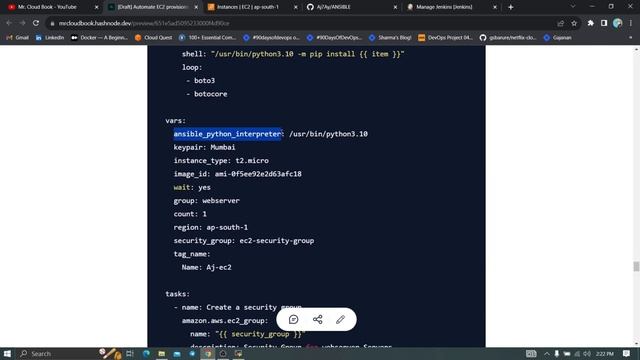Click the 'instance_type: t2.micro' line

(x=221, y=161)
